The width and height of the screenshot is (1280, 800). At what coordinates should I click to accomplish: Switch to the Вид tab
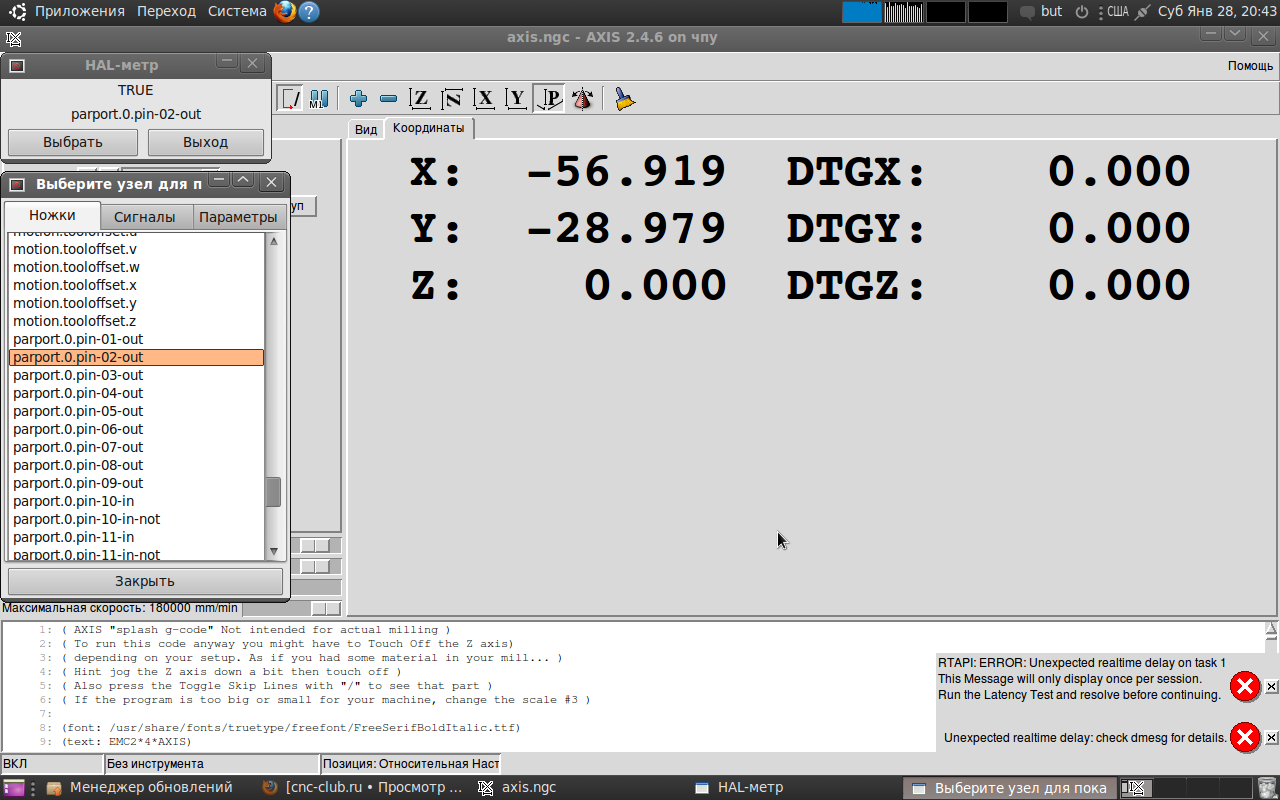366,130
